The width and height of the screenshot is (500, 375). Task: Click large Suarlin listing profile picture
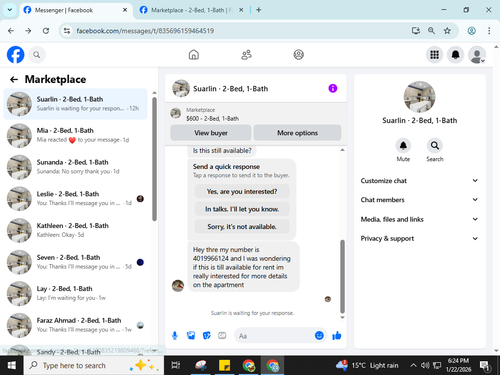(x=419, y=97)
